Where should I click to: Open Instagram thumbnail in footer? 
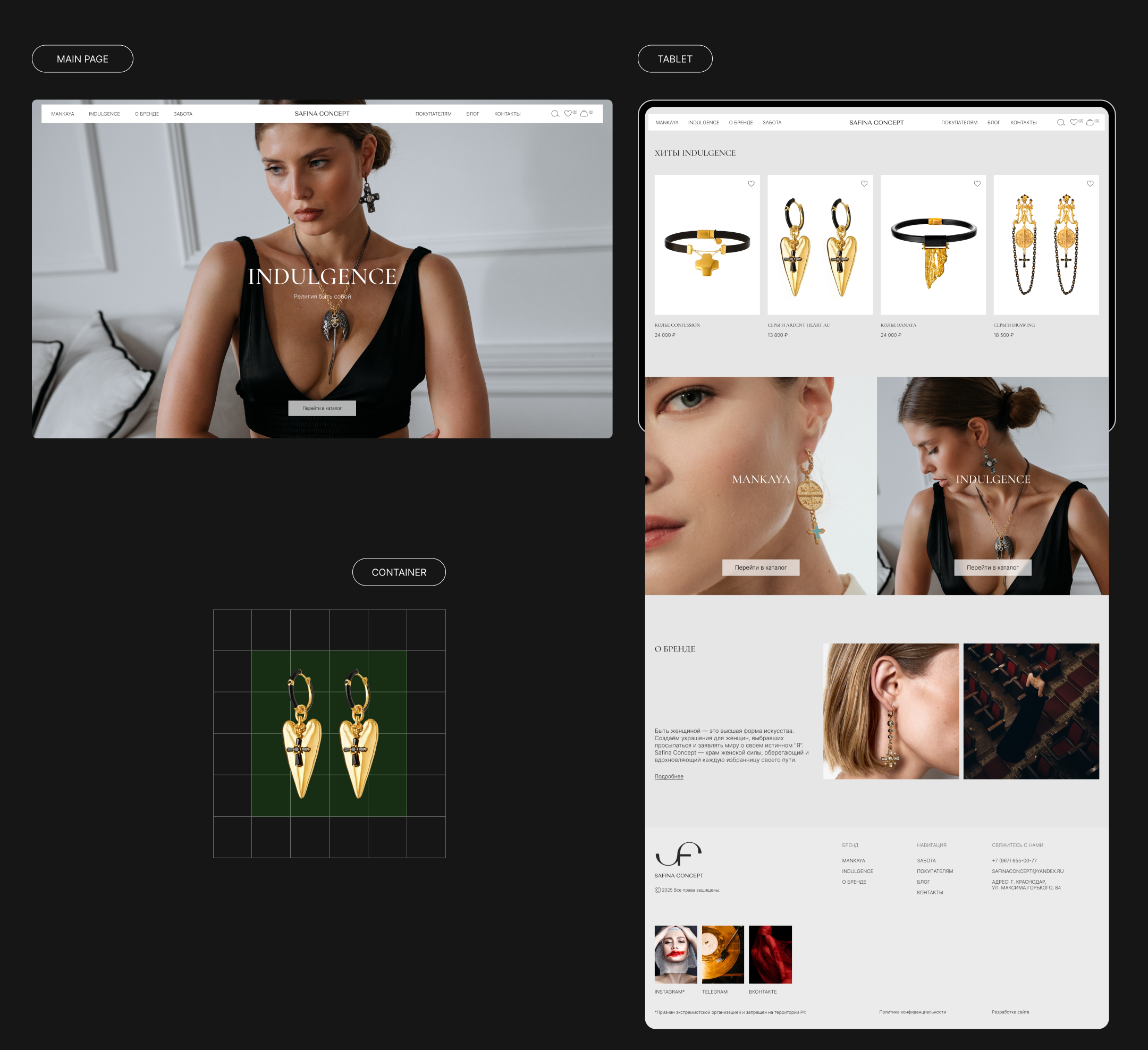pyautogui.click(x=676, y=954)
